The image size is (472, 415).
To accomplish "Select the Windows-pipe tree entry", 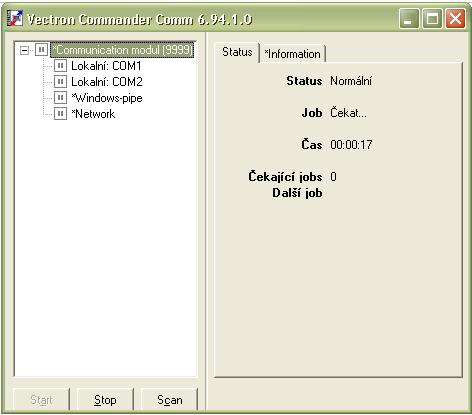I will (107, 98).
